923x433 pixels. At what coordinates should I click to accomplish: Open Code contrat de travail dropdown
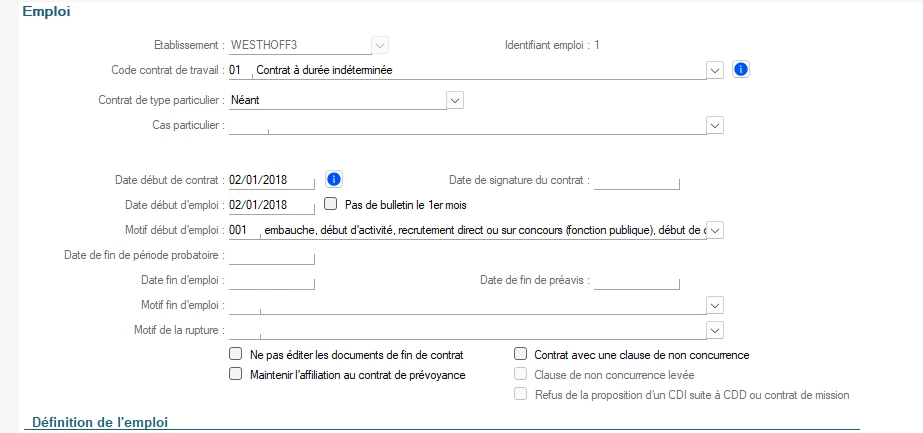(714, 70)
